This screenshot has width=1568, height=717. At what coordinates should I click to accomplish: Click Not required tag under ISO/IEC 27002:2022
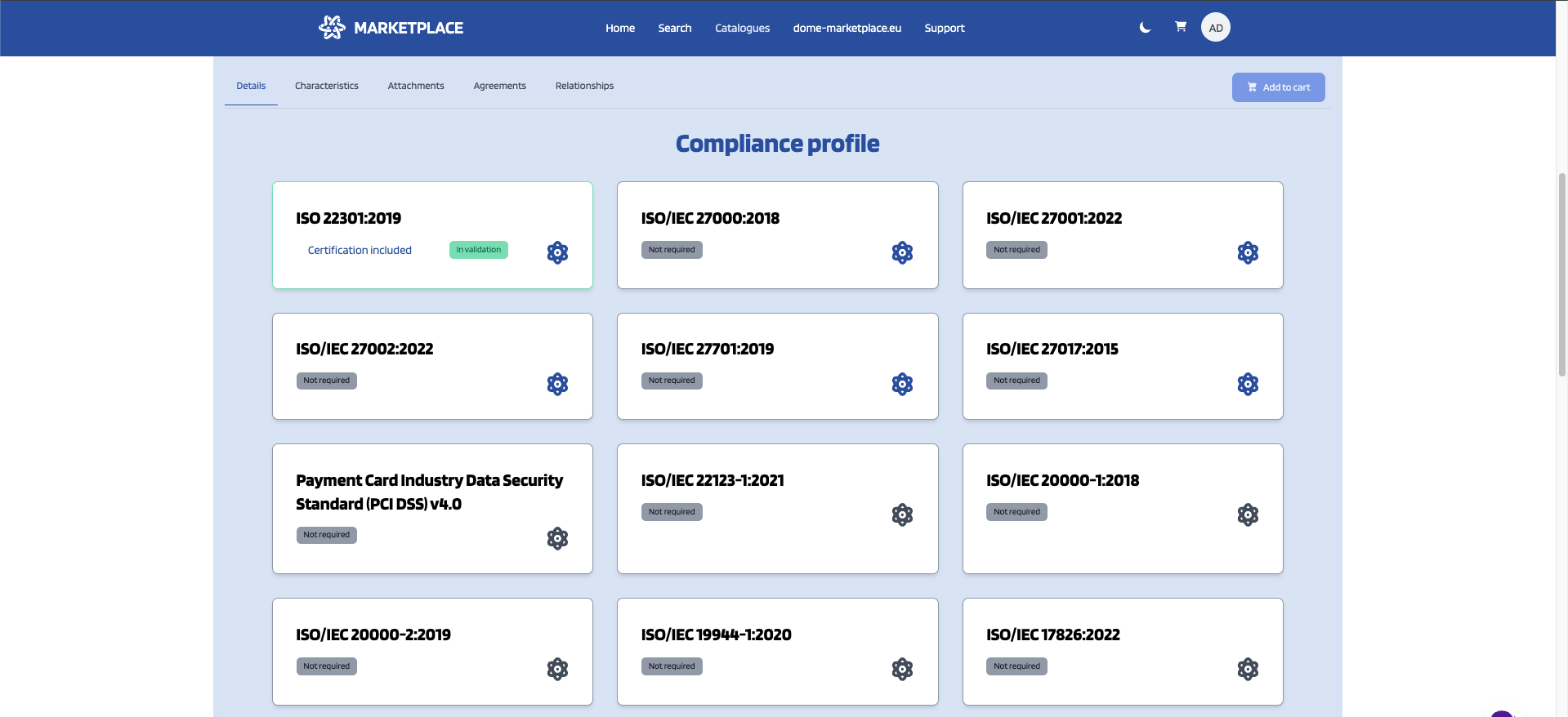click(x=326, y=381)
